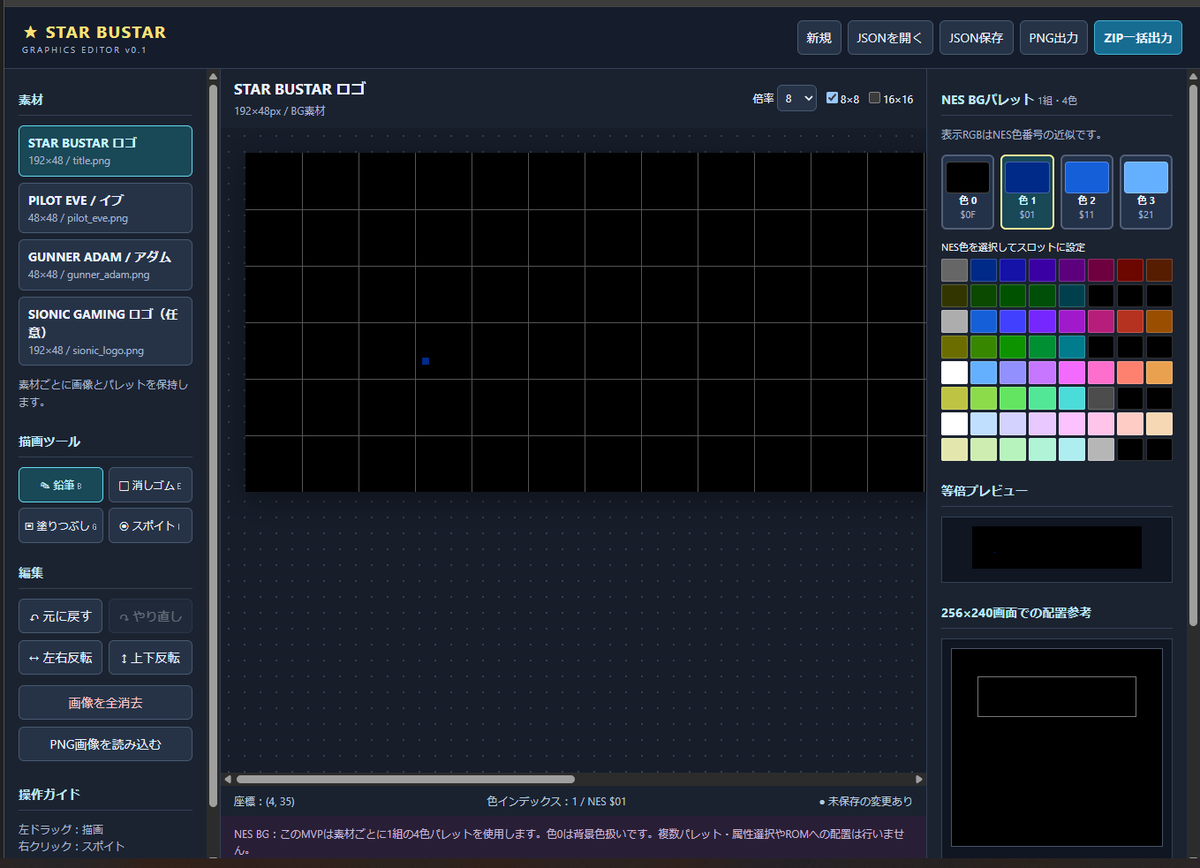This screenshot has width=1200, height=868.
Task: Click the 表示RGBはNES色番号の近似です note
Action: click(x=1021, y=134)
